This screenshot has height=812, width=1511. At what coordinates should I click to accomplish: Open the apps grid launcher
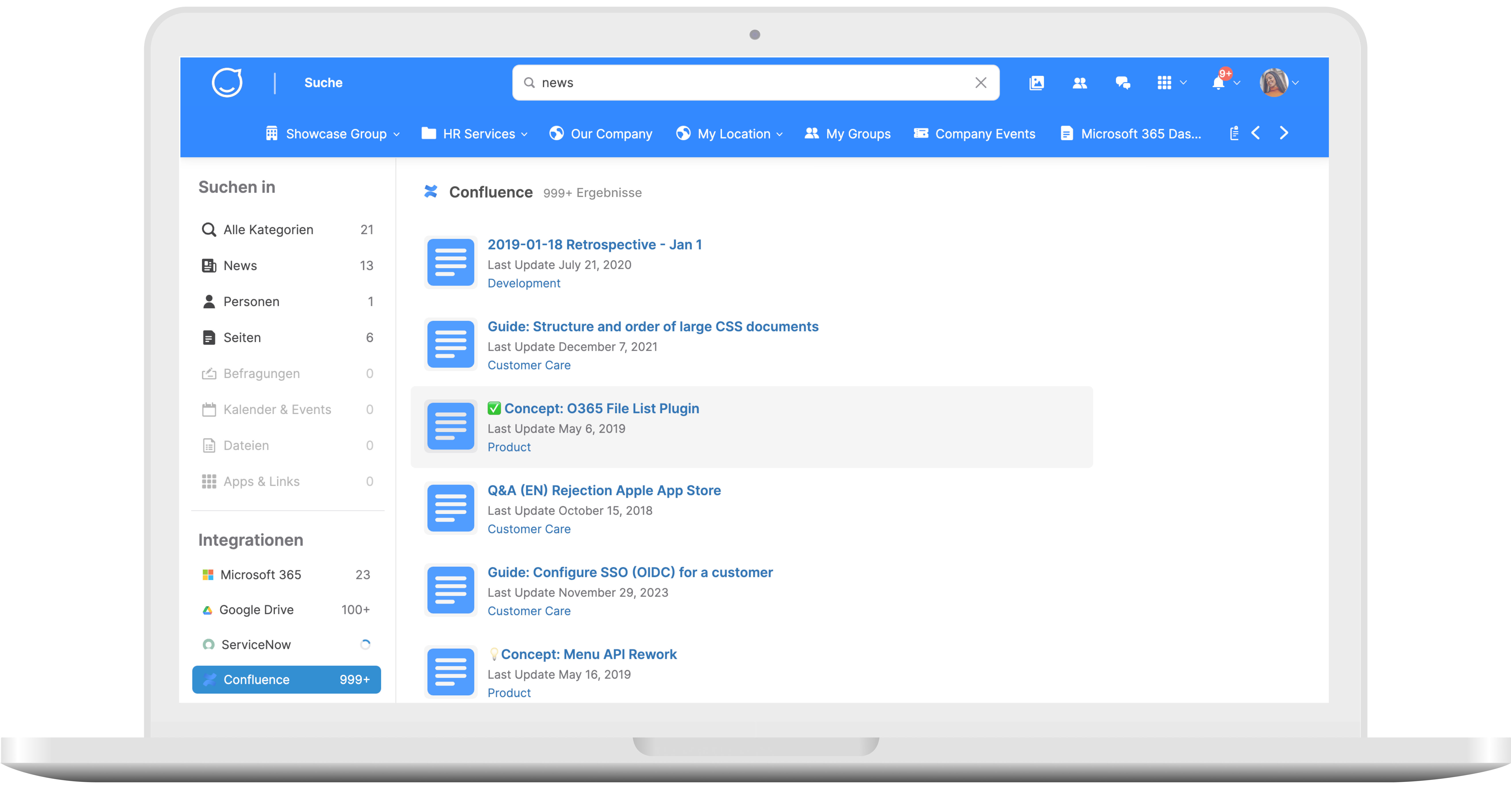tap(1164, 83)
